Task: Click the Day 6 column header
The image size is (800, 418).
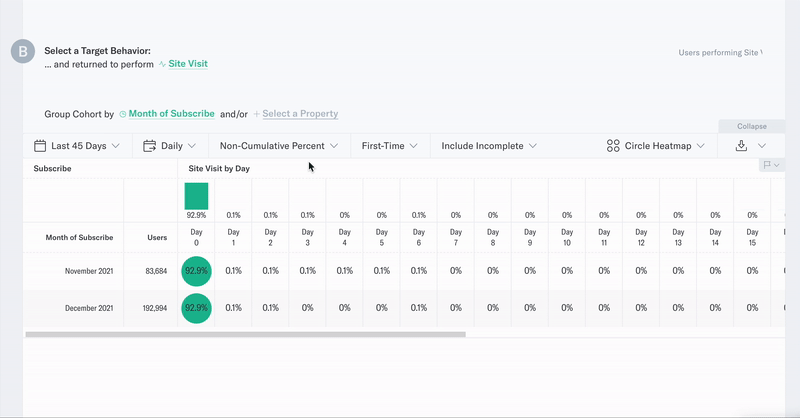Action: pos(419,237)
